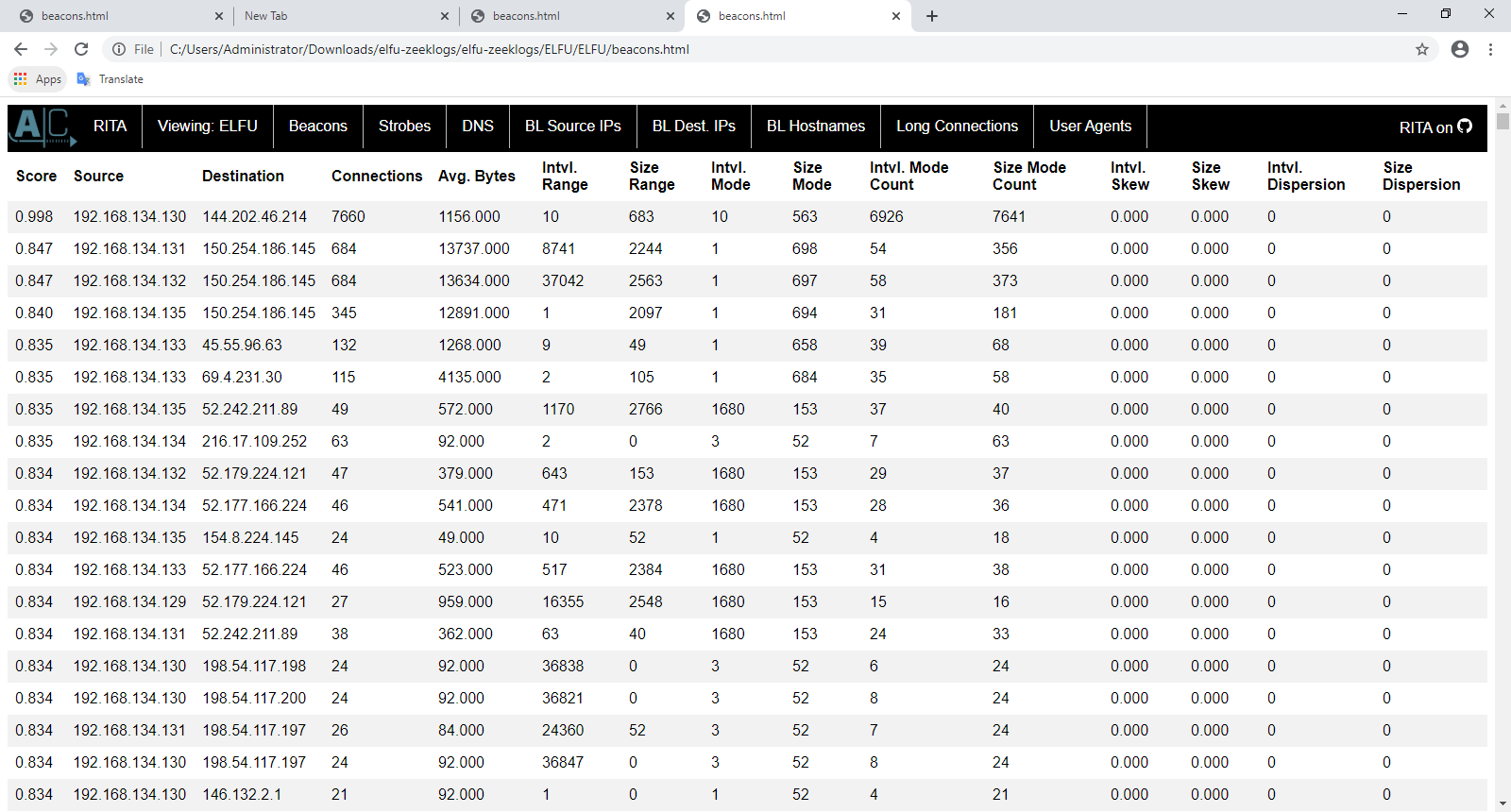Select destination 146.132.2.1
The width and height of the screenshot is (1511, 812).
(242, 795)
